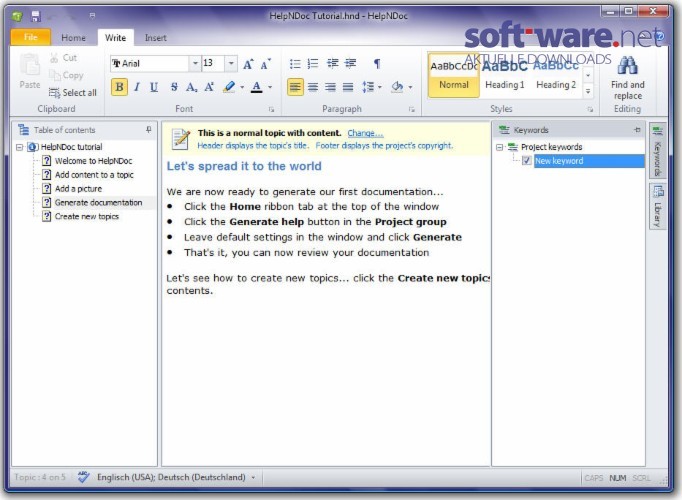The height and width of the screenshot is (500, 682).
Task: Apply the Heading 2 style
Action: [556, 75]
